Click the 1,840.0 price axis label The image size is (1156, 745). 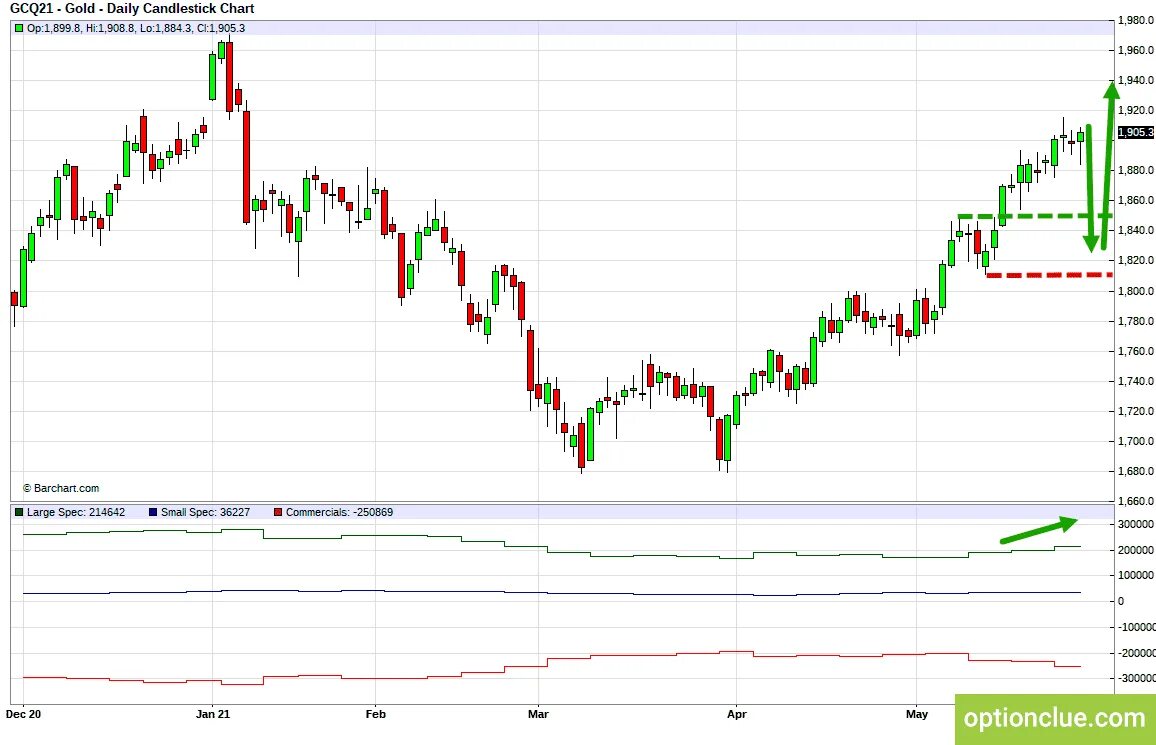coord(1135,231)
